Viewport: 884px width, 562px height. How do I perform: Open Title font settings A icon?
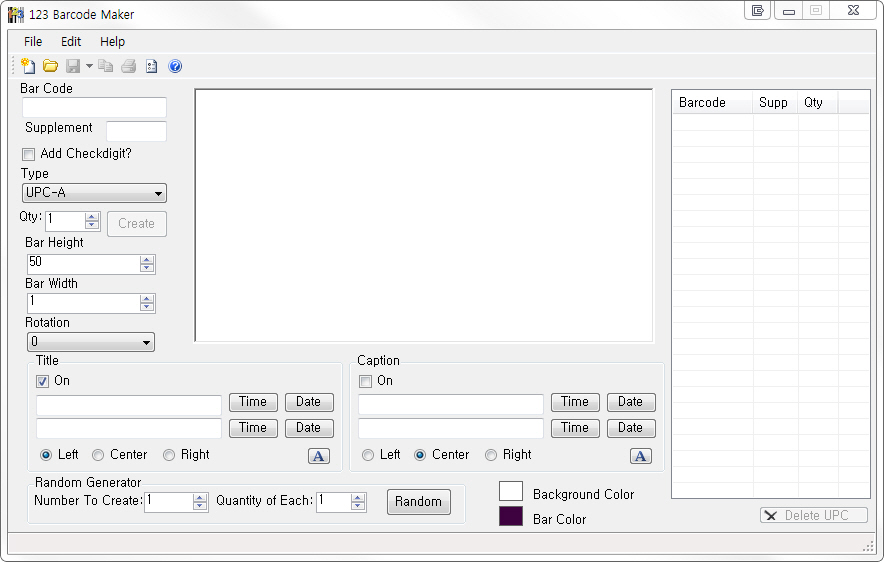[319, 456]
